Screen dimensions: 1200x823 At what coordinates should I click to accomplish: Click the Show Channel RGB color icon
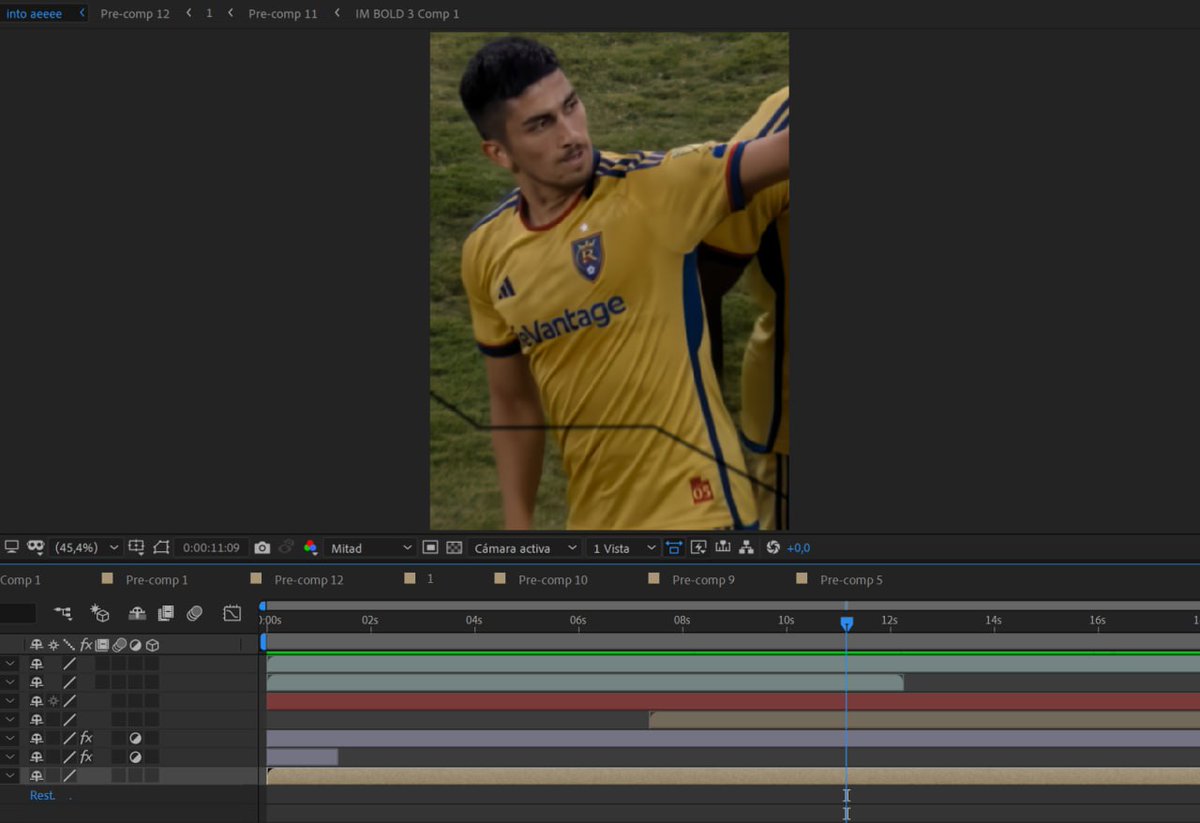(310, 548)
